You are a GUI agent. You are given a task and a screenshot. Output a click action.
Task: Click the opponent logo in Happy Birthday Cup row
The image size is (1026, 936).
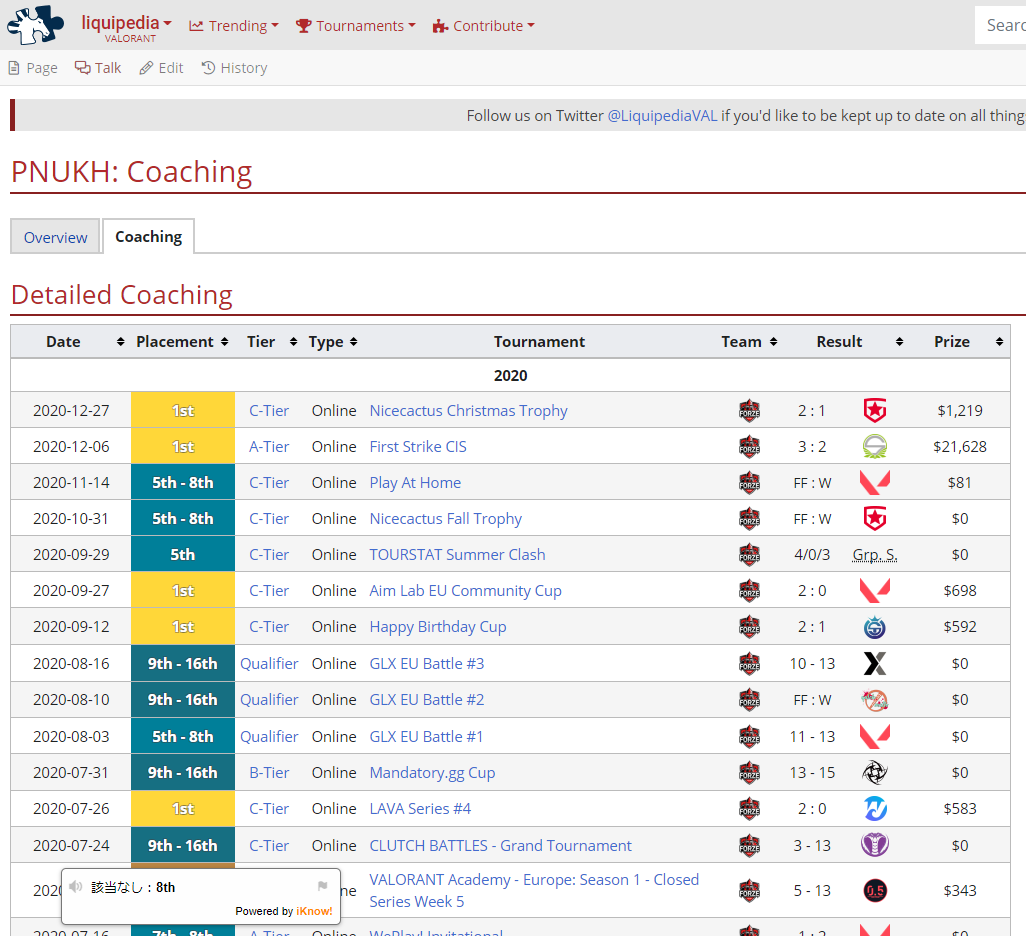pos(875,627)
